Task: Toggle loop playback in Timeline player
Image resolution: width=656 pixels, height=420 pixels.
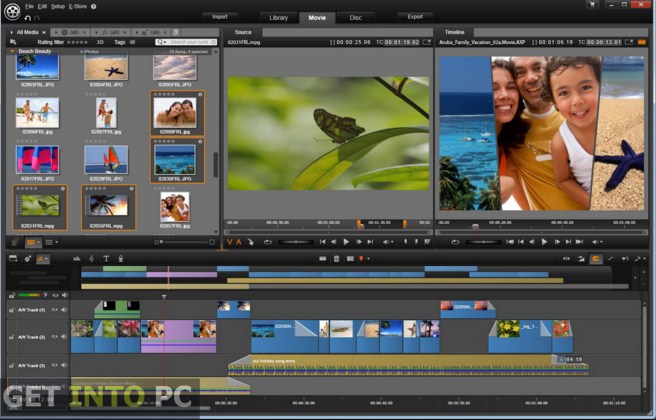Action: tap(455, 242)
